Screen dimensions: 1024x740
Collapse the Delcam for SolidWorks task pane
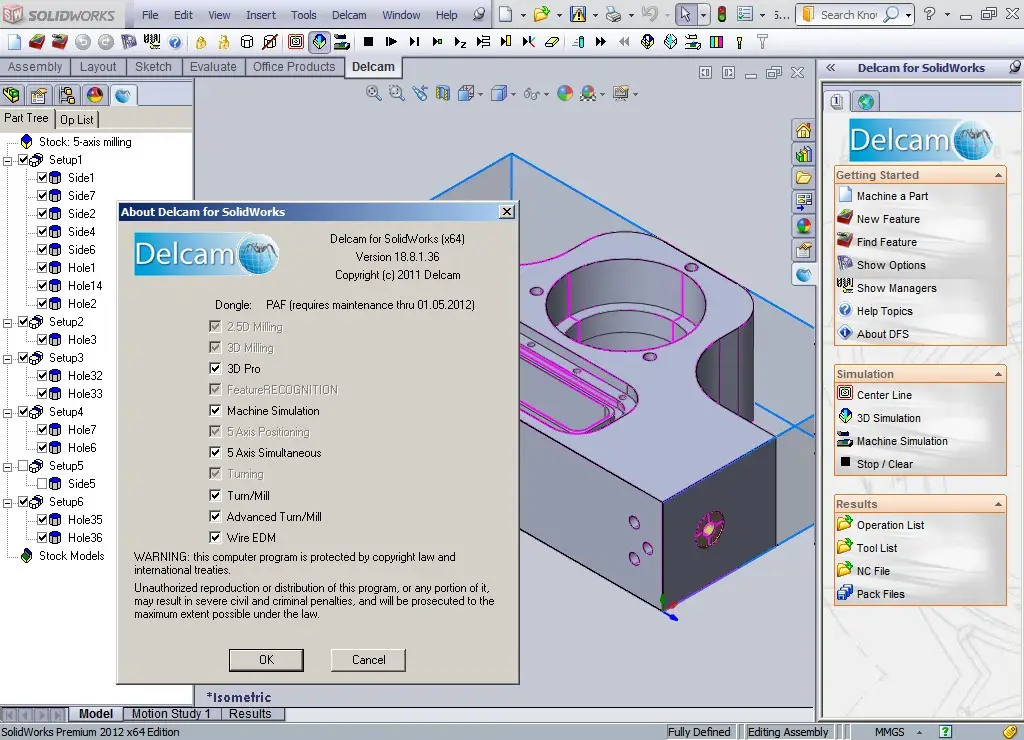click(x=831, y=67)
